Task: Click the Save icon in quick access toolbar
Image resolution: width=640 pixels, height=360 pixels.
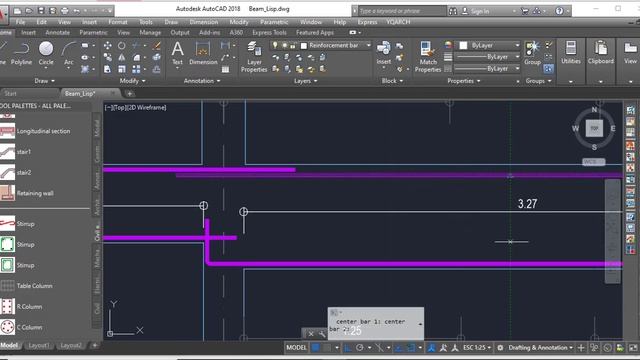Action: [x=41, y=11]
